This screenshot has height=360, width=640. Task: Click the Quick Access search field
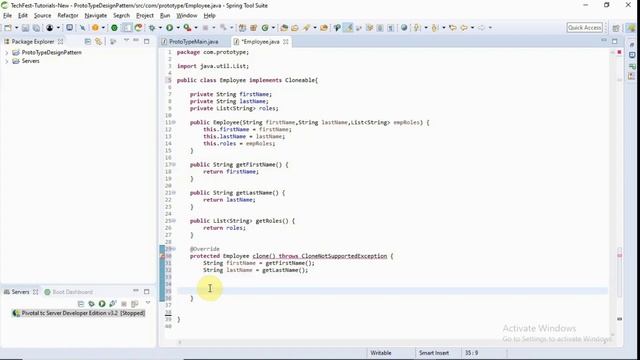584,28
